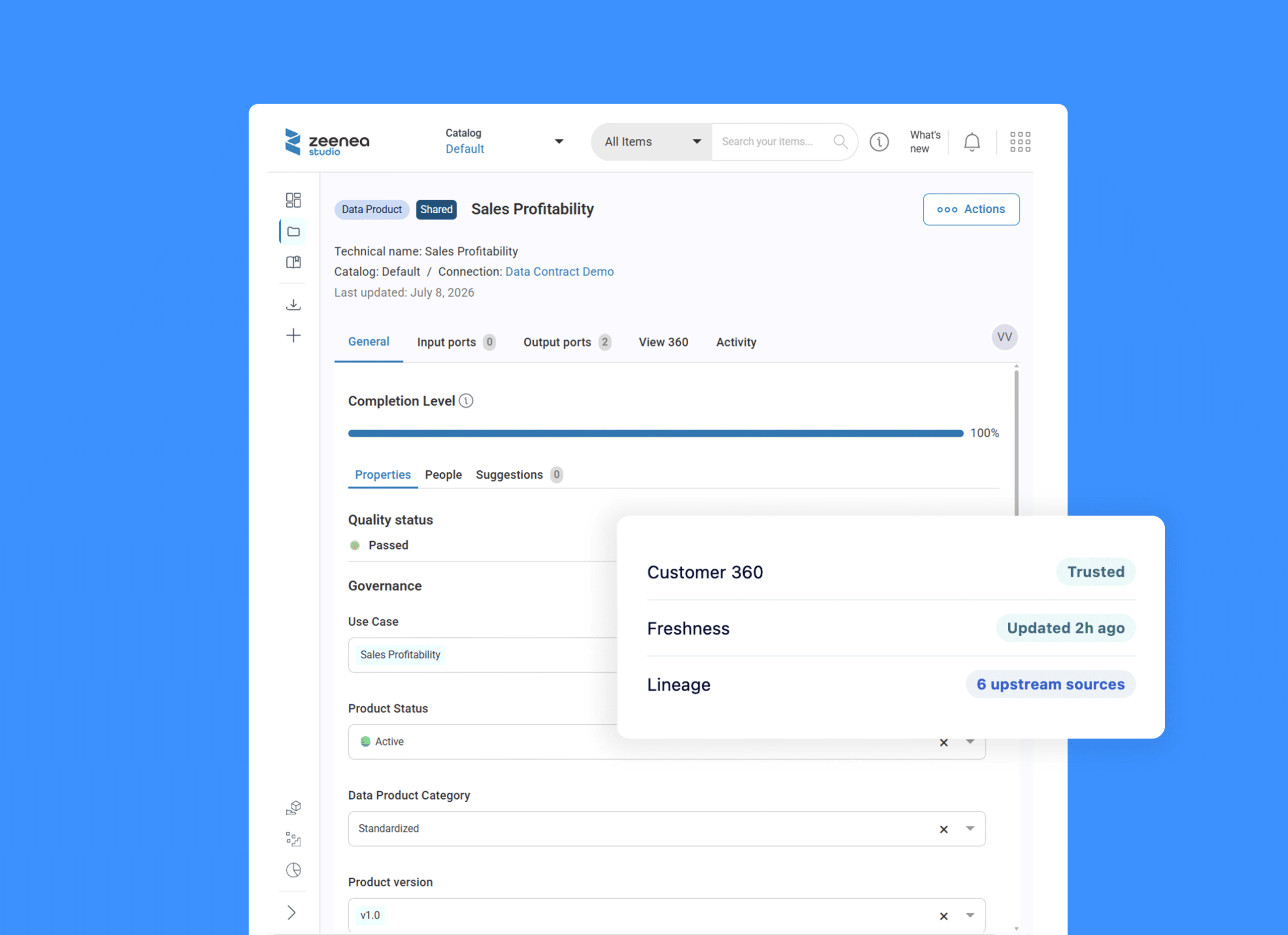
Task: Expand the Data Product Category dropdown arrow
Action: (970, 829)
